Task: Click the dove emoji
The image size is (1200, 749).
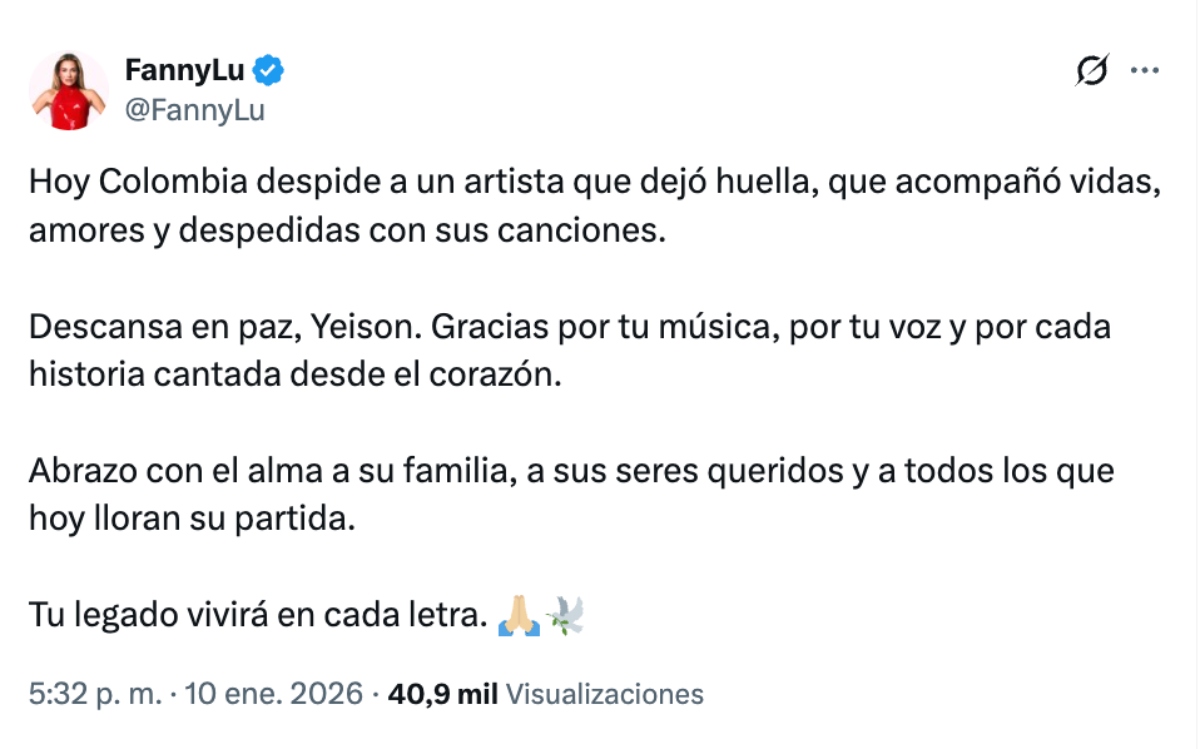Action: (x=565, y=616)
